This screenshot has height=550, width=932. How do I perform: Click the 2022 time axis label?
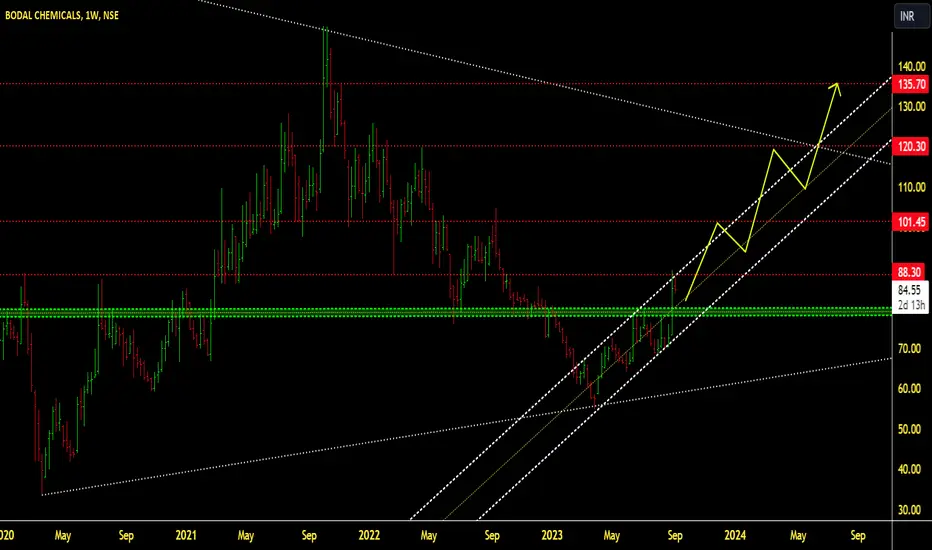[369, 535]
